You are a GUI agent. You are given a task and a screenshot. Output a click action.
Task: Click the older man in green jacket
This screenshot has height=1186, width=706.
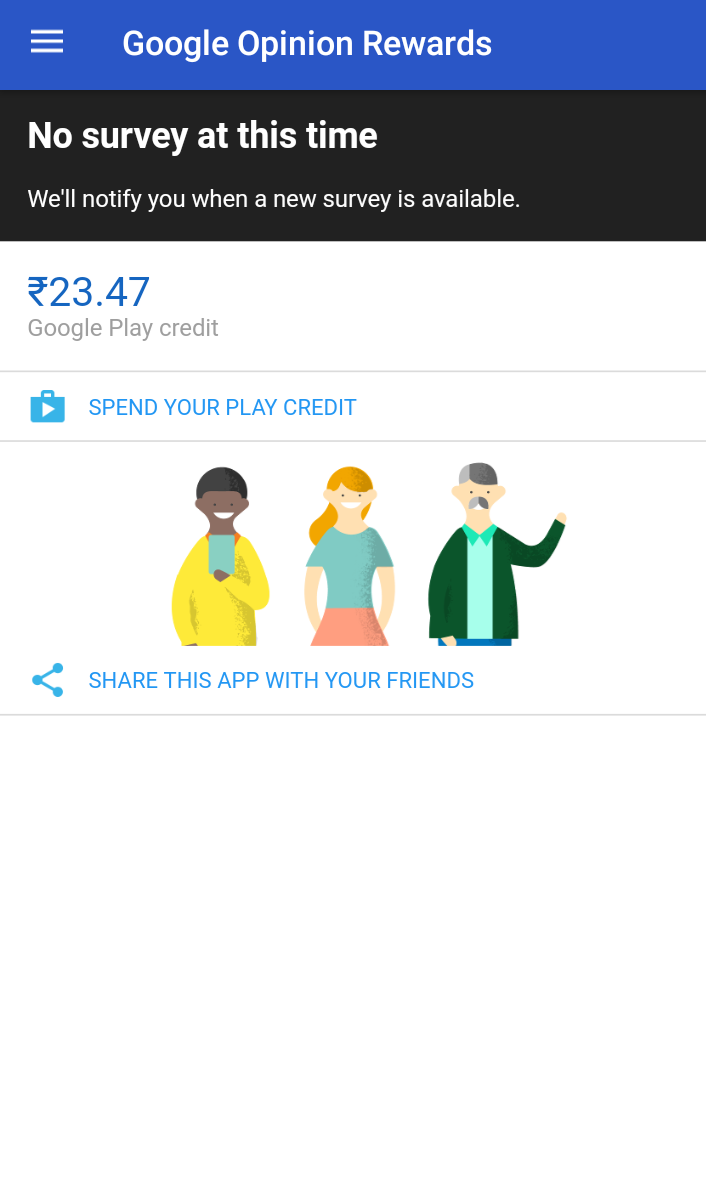coord(493,554)
